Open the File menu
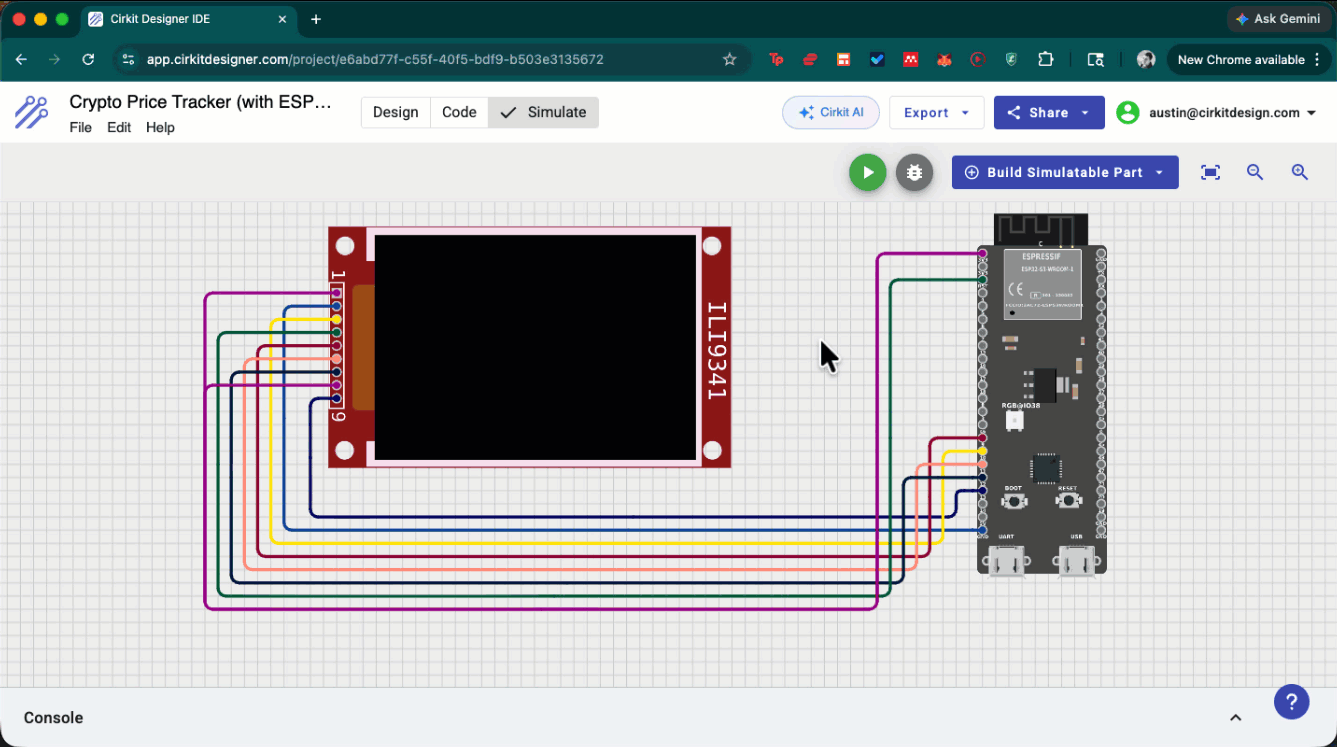Screen dimensions: 1337x747 tap(80, 127)
